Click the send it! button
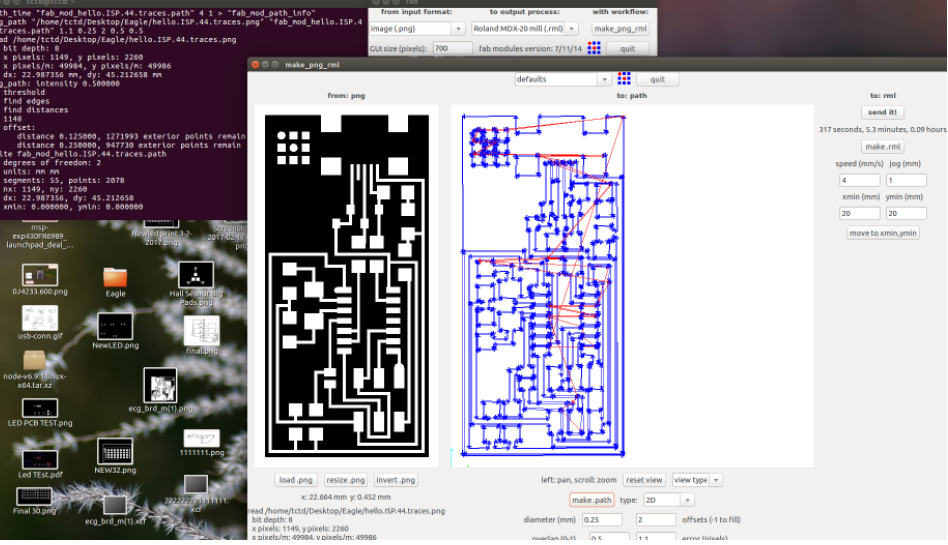Image resolution: width=948 pixels, height=545 pixels. (883, 112)
